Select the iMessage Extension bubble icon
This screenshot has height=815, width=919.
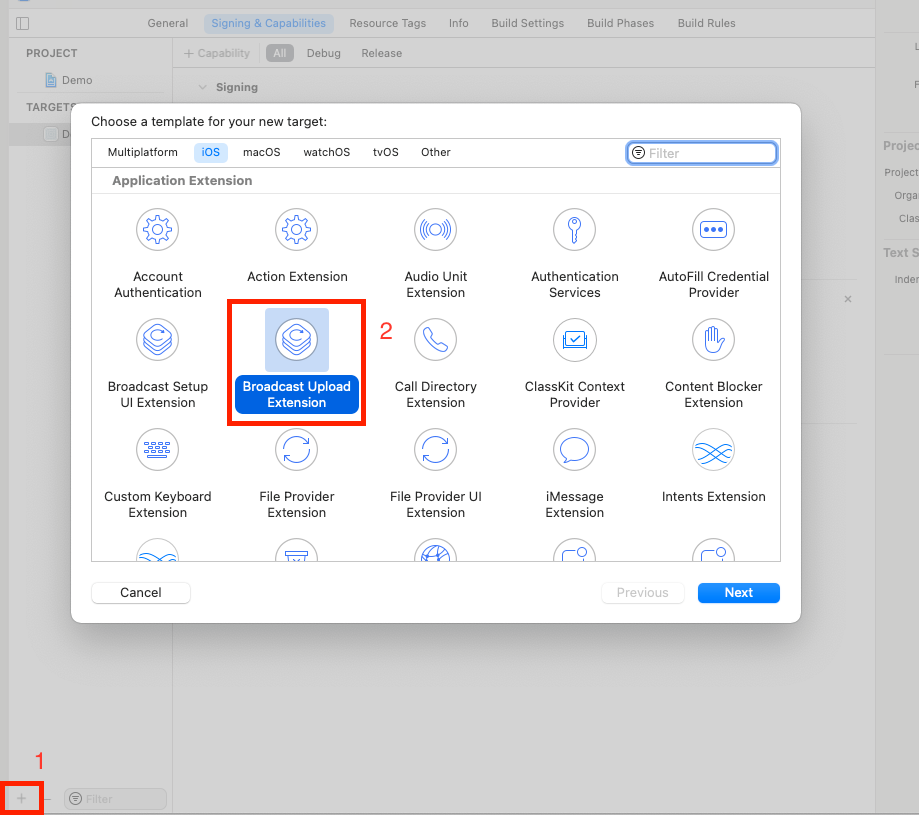(574, 449)
